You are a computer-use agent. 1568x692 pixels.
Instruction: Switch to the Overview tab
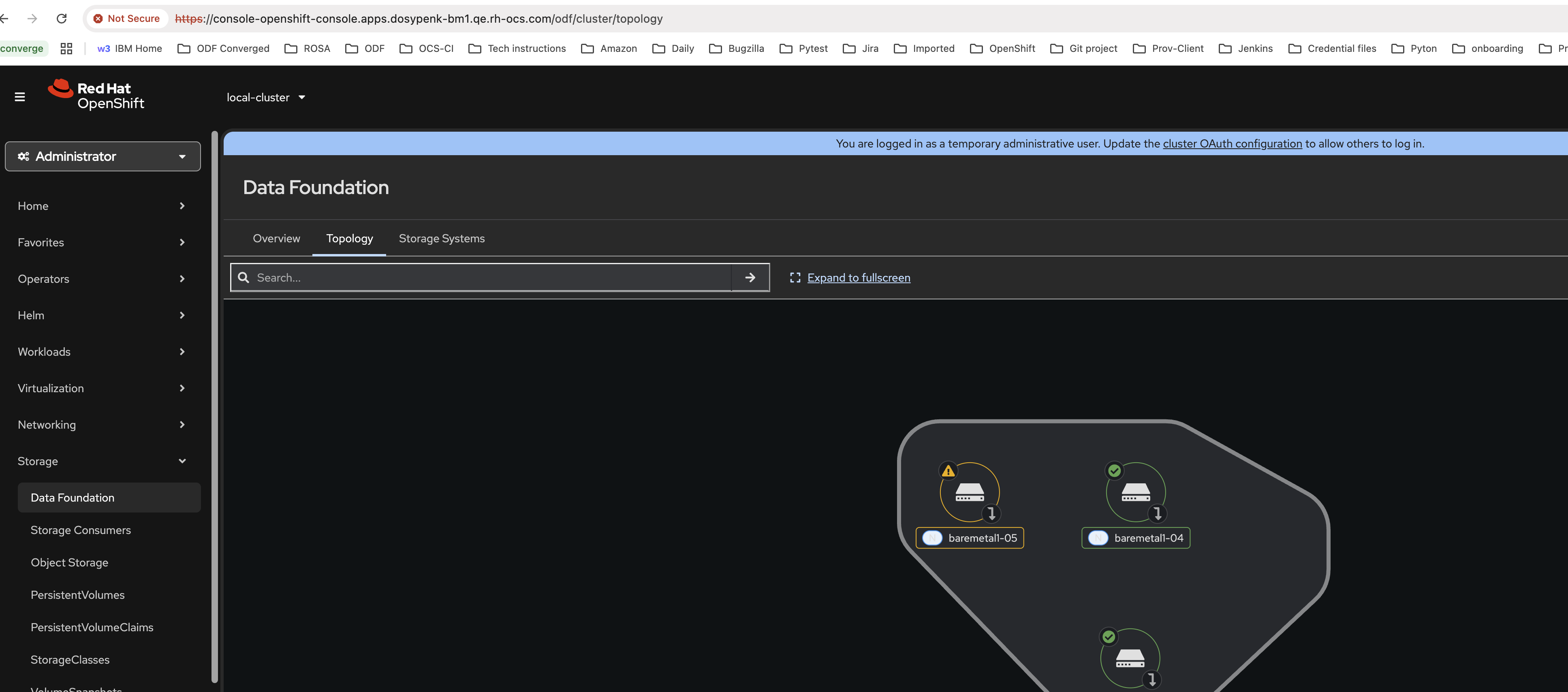coord(276,239)
